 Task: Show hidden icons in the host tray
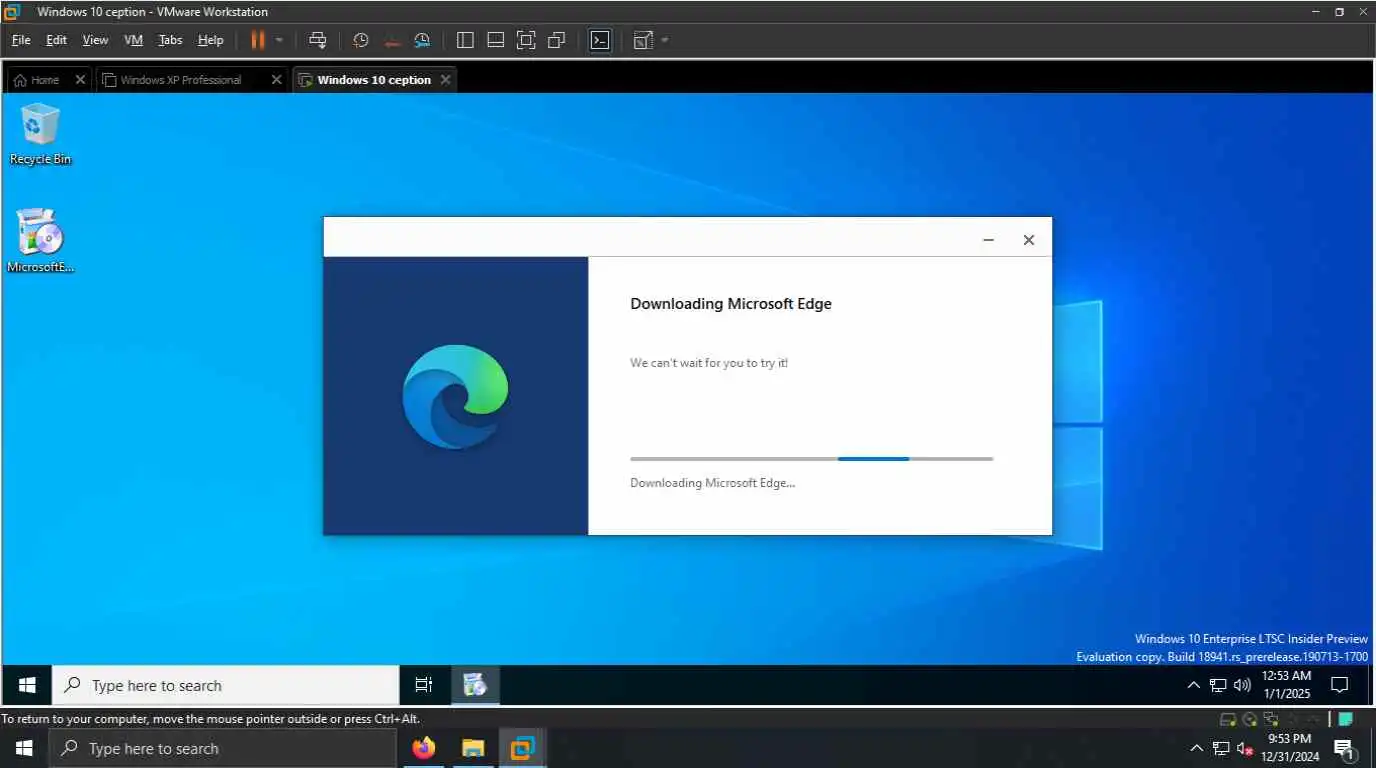click(x=1197, y=748)
